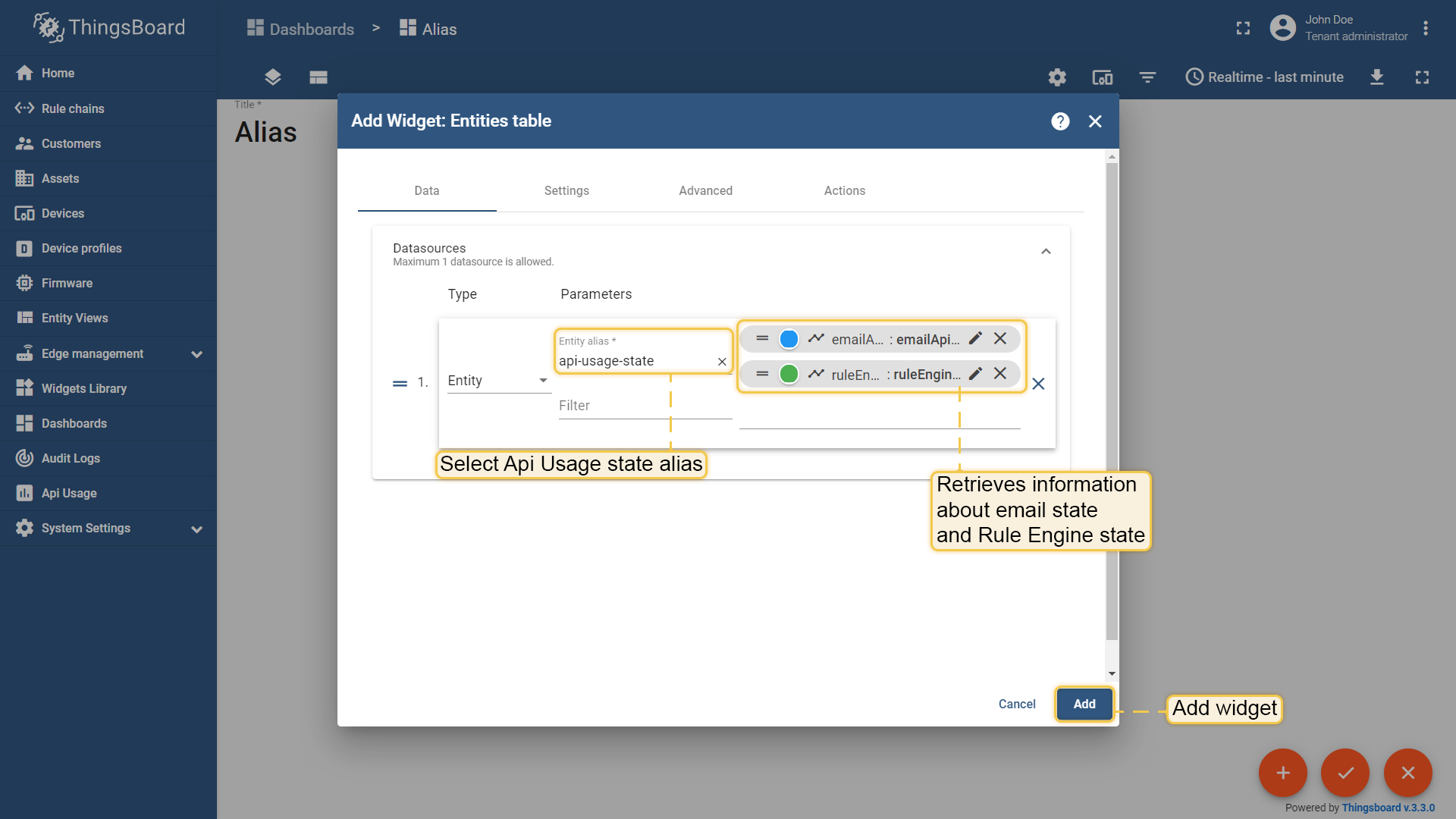The height and width of the screenshot is (819, 1456).
Task: Open the user options three-dot menu
Action: pyautogui.click(x=1426, y=28)
